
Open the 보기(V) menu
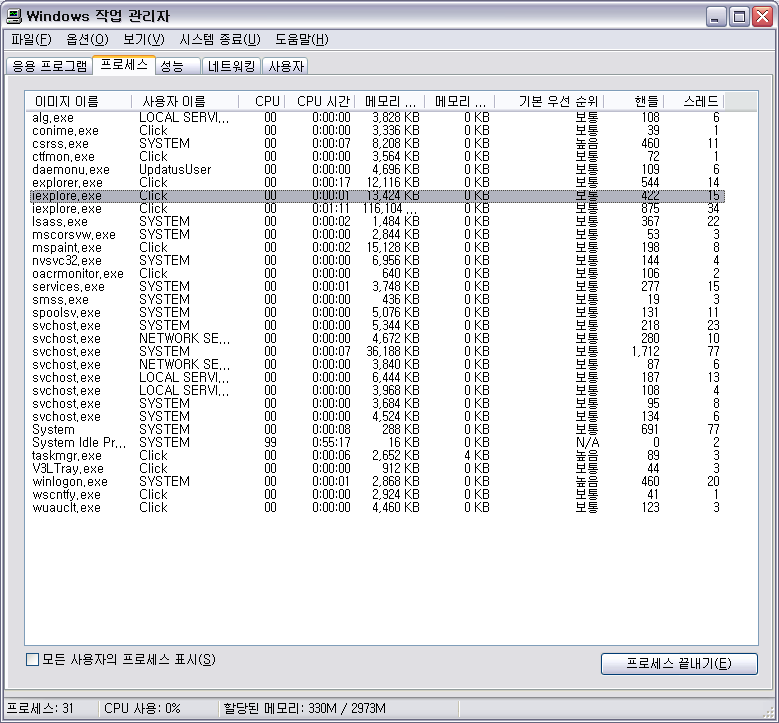coord(143,40)
